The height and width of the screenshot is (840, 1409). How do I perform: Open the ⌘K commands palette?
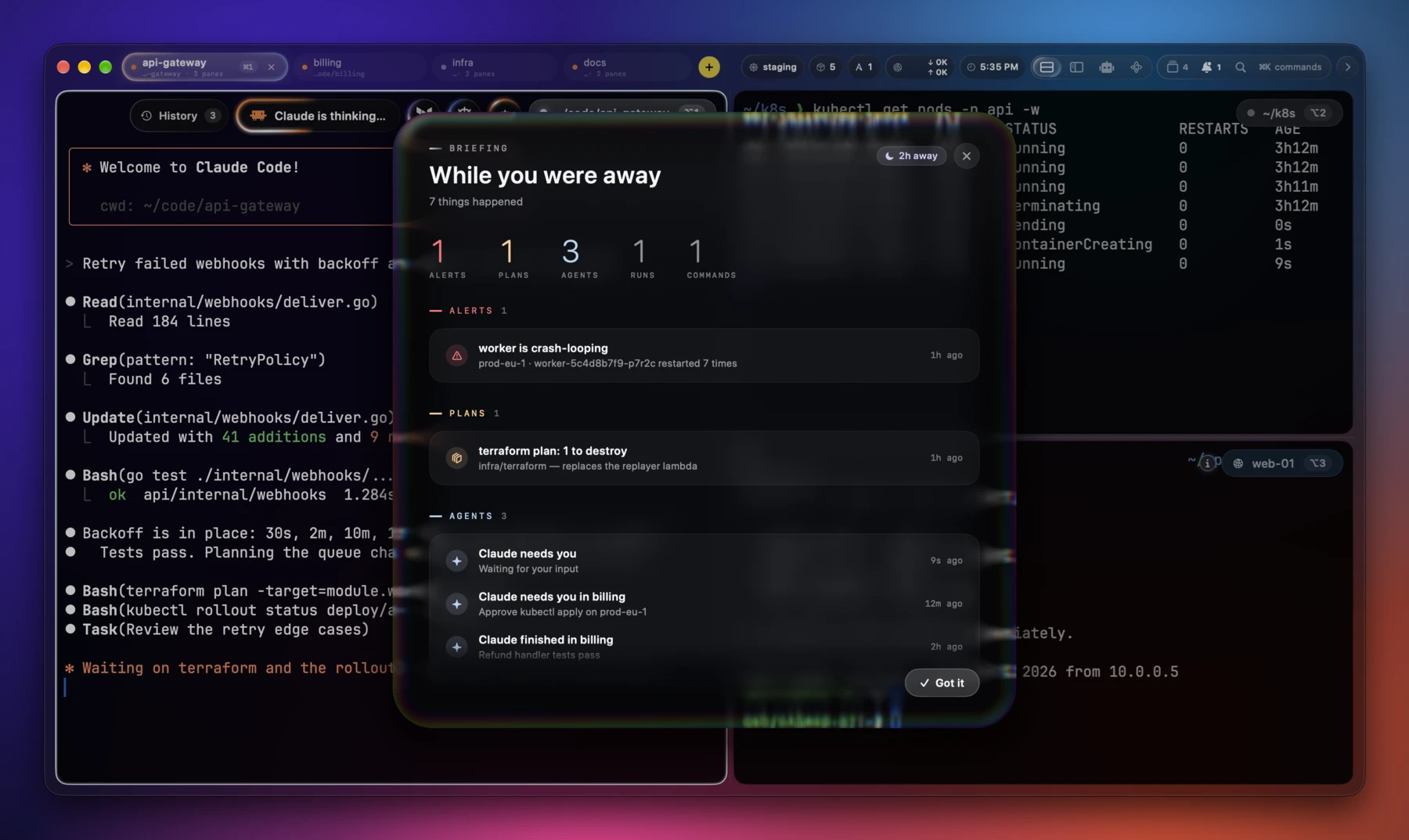(1289, 67)
